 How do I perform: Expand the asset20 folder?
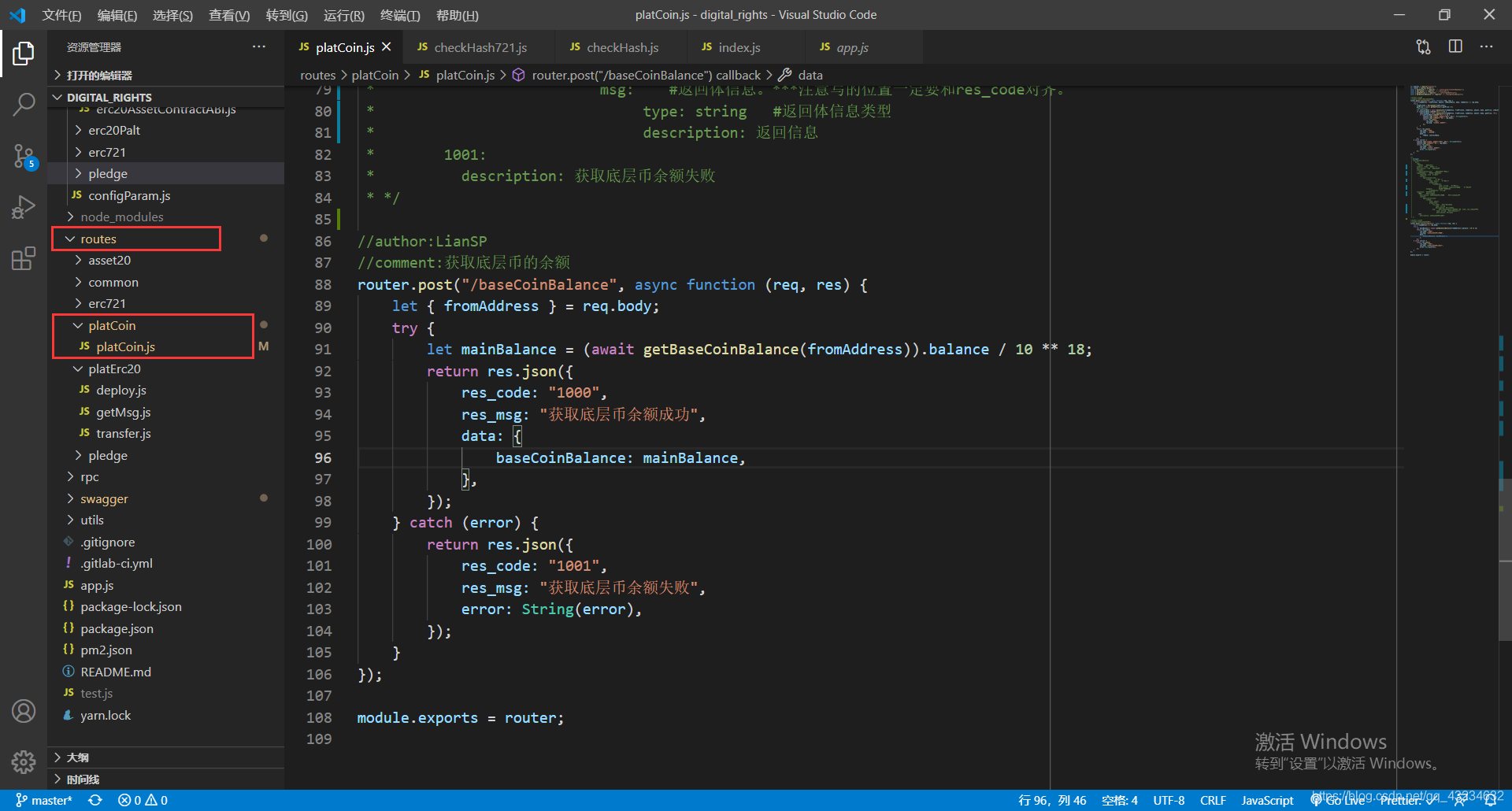(x=165, y=260)
